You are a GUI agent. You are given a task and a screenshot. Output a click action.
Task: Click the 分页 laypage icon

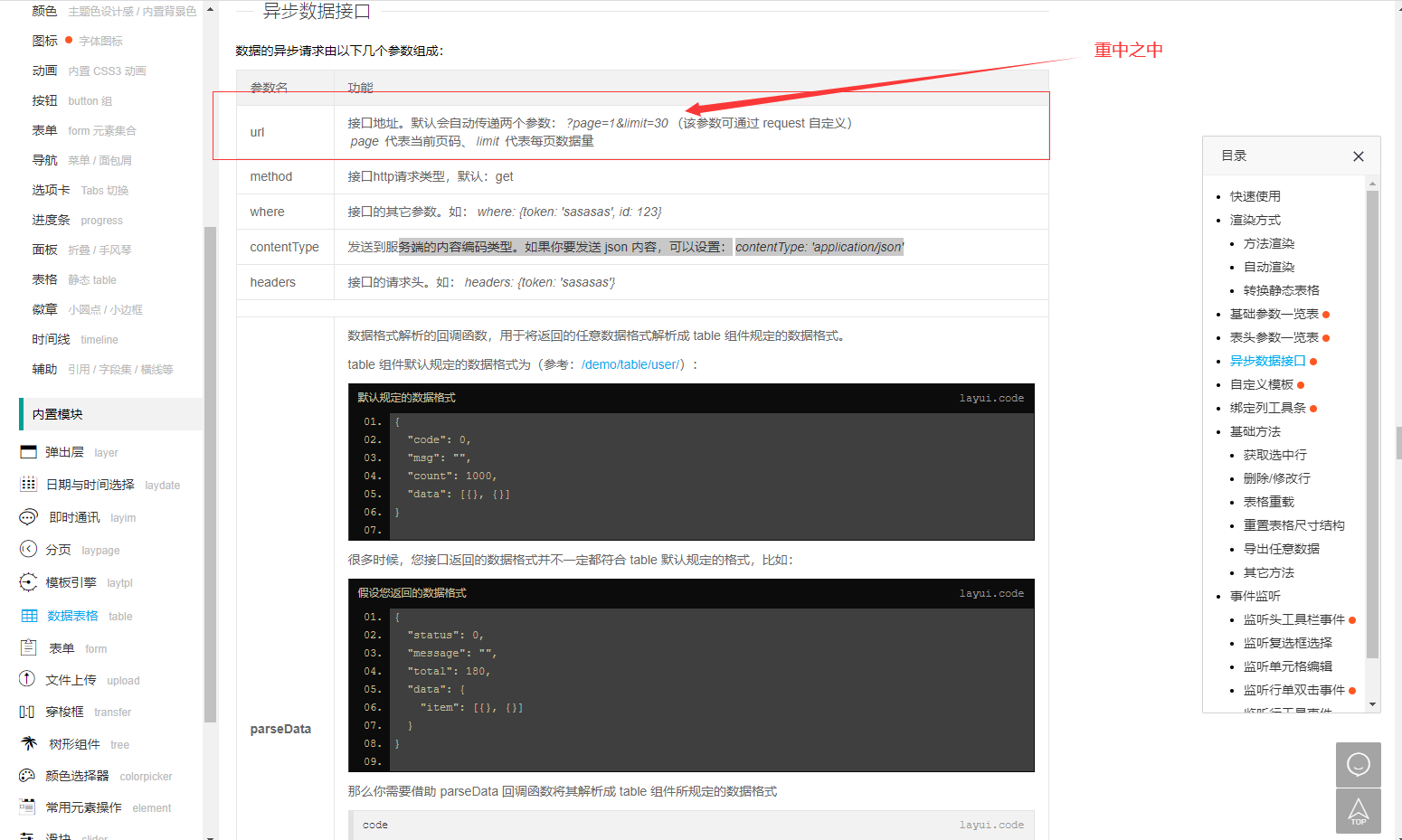pos(28,549)
